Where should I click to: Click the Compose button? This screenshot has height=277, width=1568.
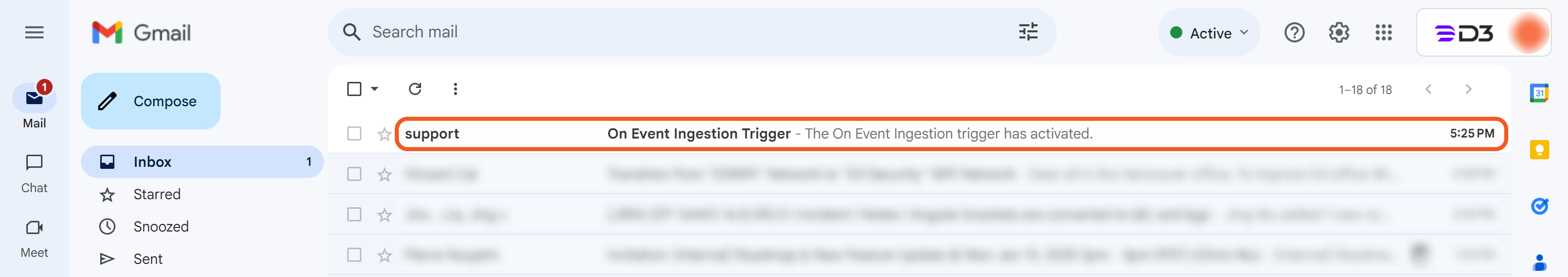[151, 101]
